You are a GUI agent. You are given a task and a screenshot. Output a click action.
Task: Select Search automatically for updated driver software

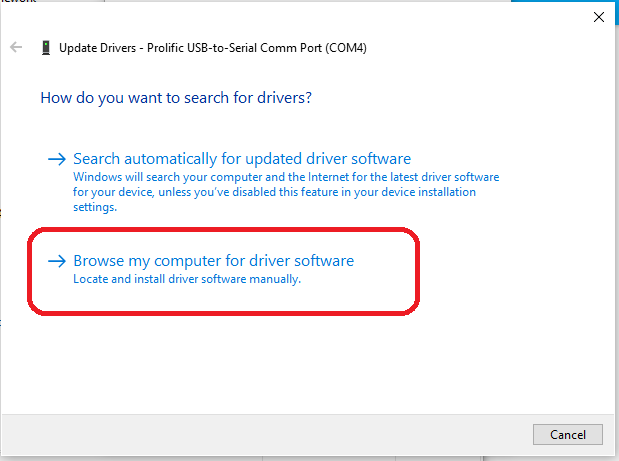click(x=242, y=159)
